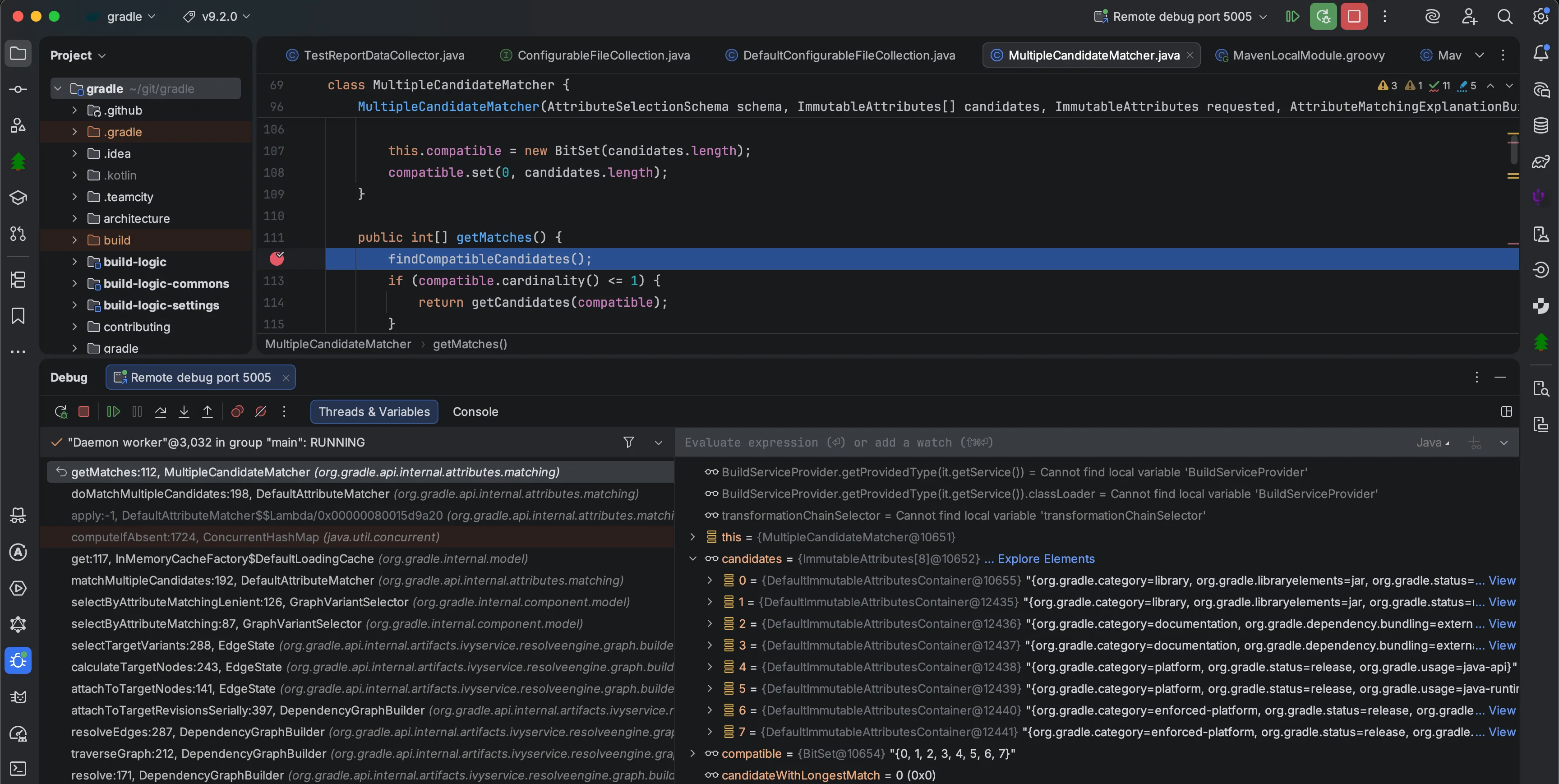
Task: Open the Terminal tool window icon
Action: click(x=18, y=768)
